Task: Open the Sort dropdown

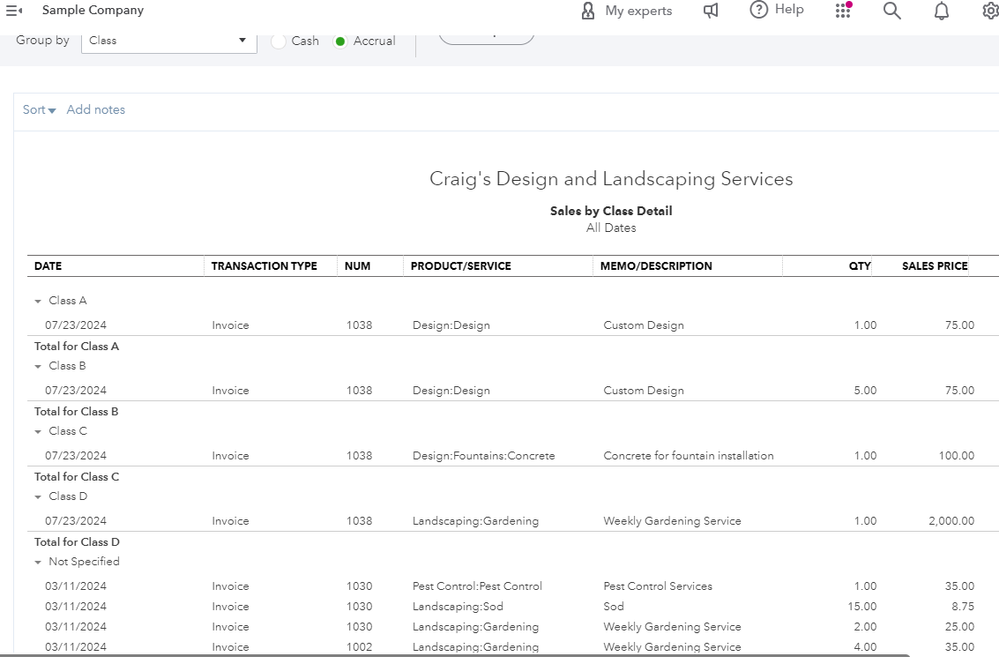Action: (39, 110)
